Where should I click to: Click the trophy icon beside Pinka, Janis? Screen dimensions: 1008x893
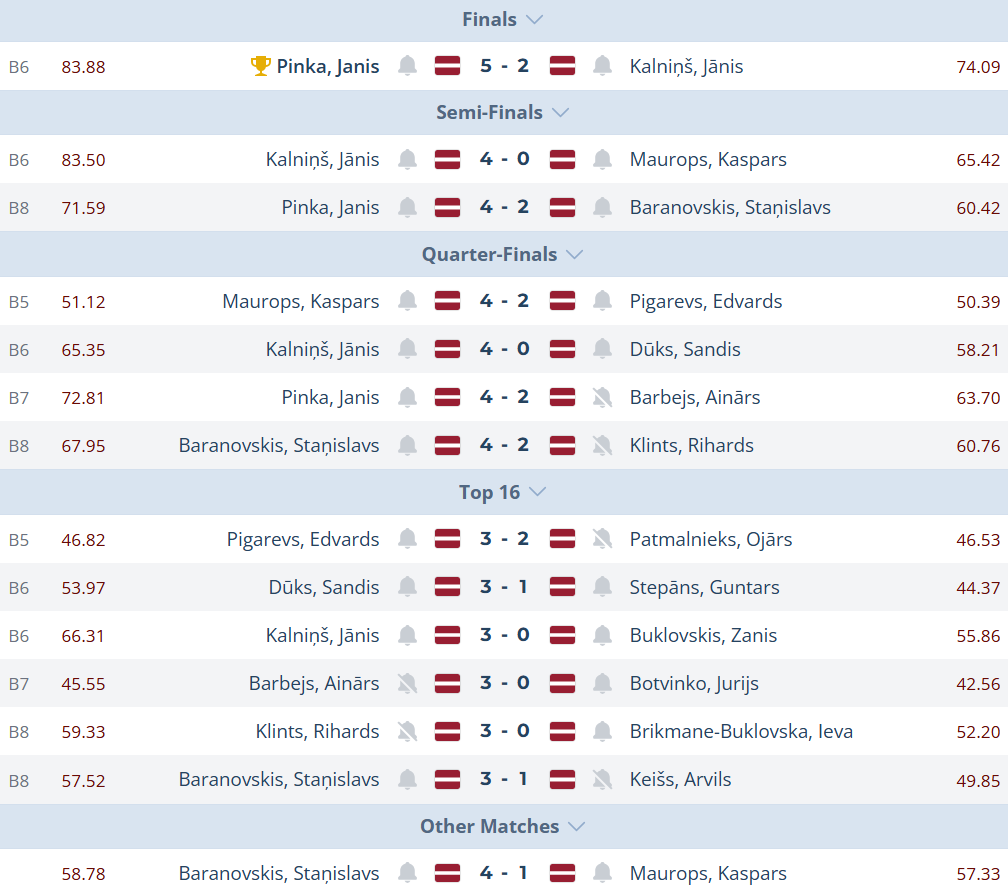click(x=261, y=66)
